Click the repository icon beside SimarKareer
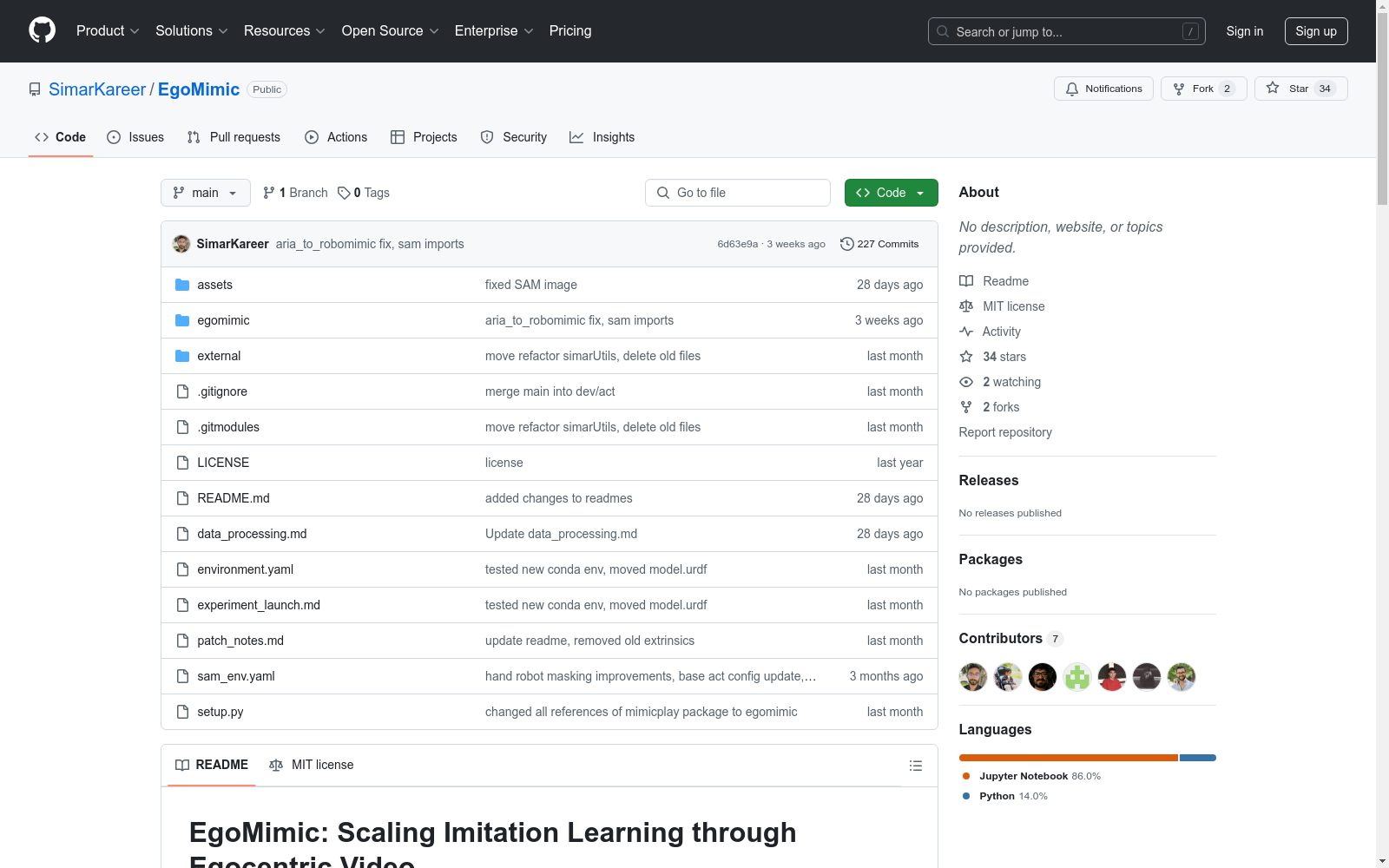Image resolution: width=1389 pixels, height=868 pixels. point(35,89)
